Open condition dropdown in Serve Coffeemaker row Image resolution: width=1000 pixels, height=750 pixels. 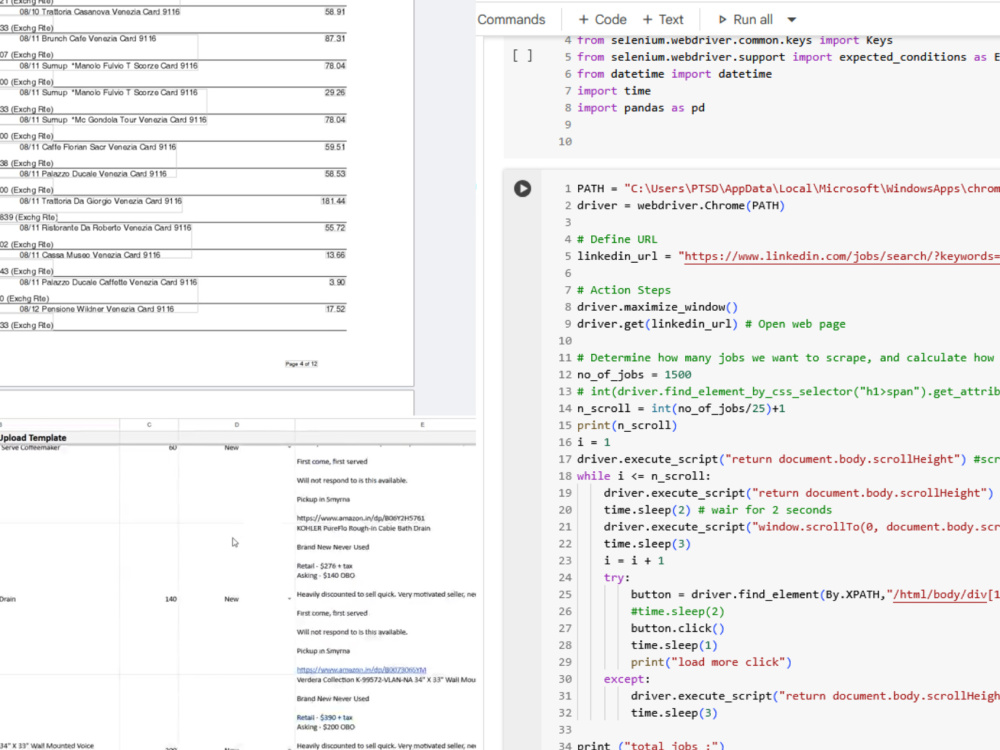point(289,448)
